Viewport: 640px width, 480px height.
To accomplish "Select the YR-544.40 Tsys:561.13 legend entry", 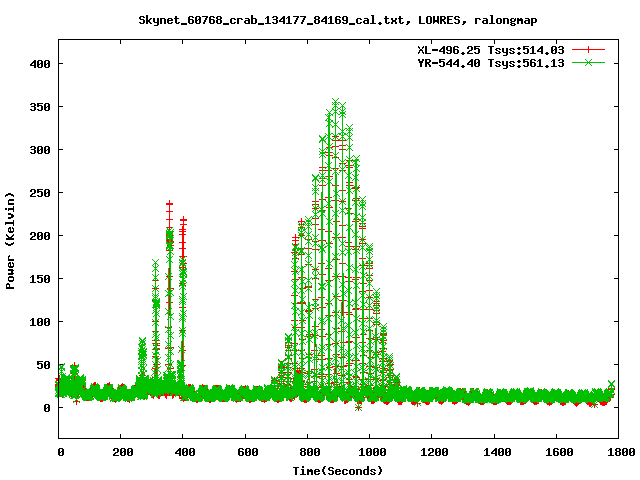I will coord(491,63).
